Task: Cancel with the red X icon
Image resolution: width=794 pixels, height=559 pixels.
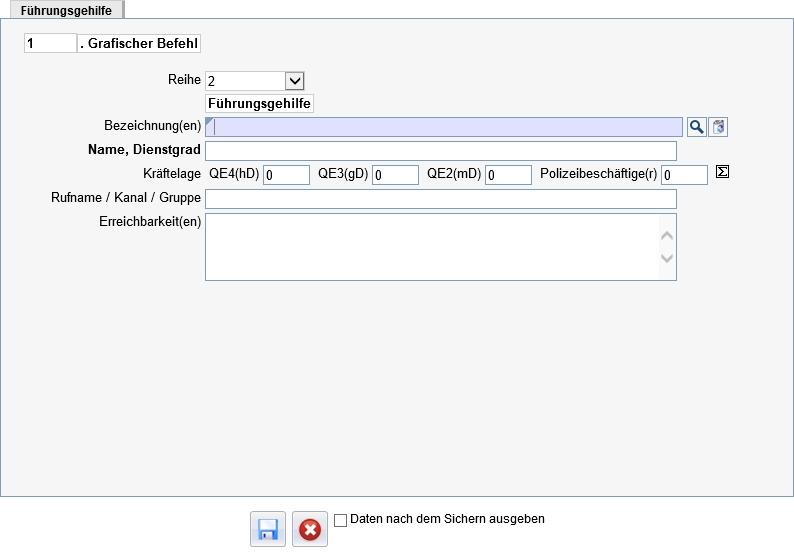Action: tap(310, 529)
